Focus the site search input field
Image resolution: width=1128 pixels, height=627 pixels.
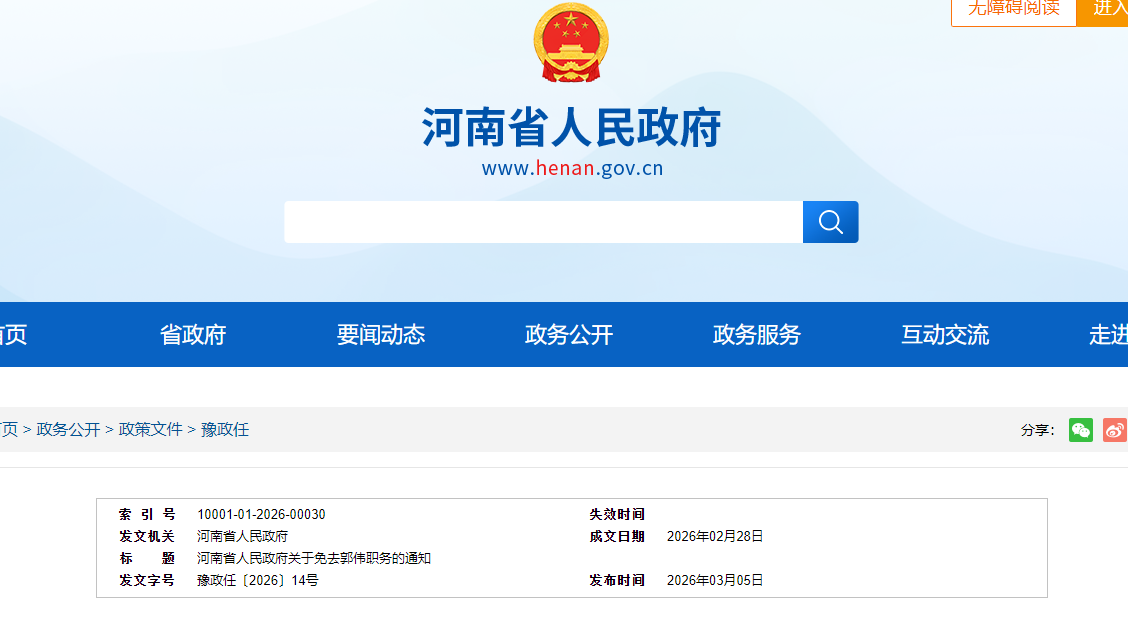point(543,222)
